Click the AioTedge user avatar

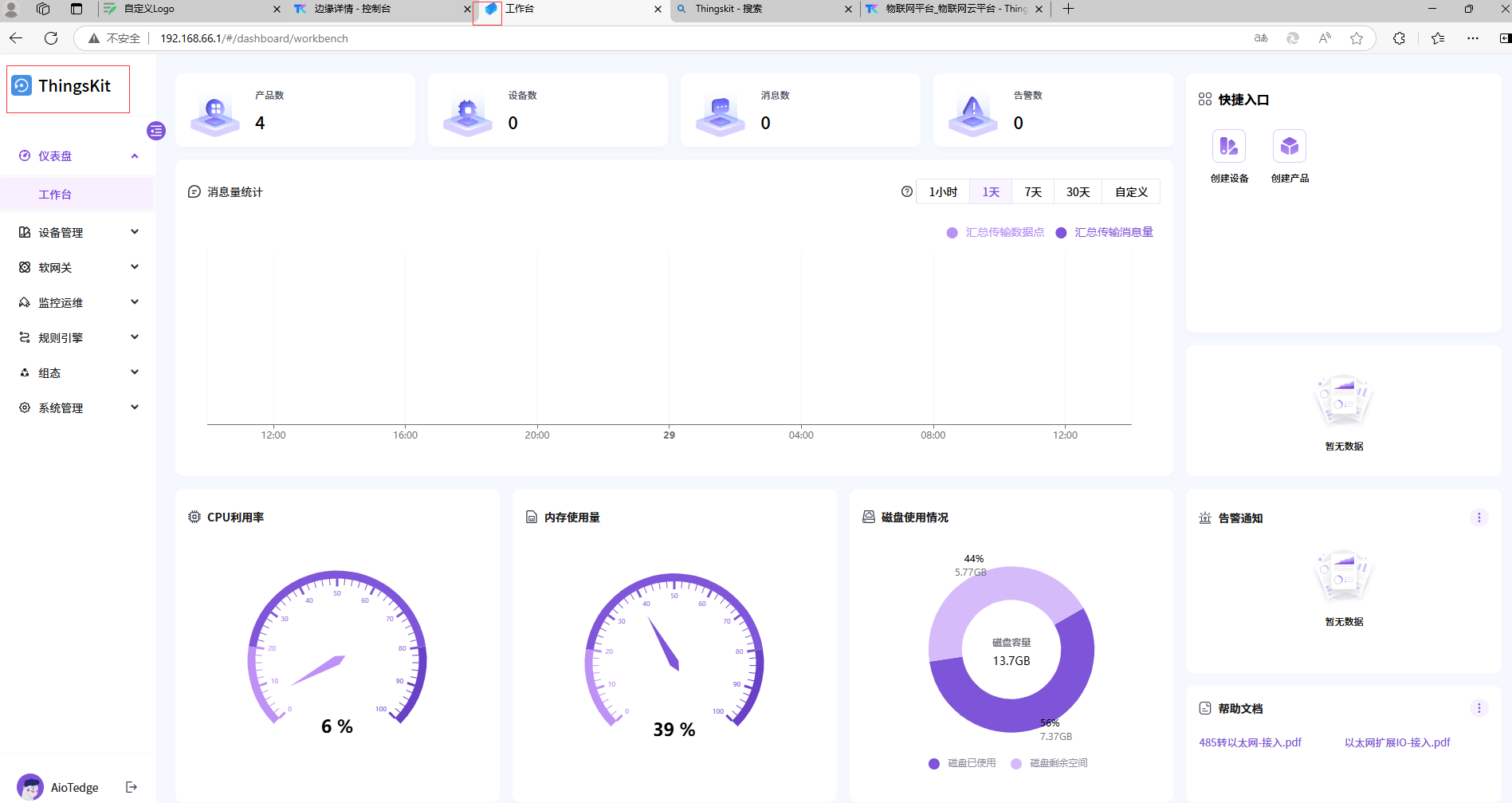tap(30, 788)
